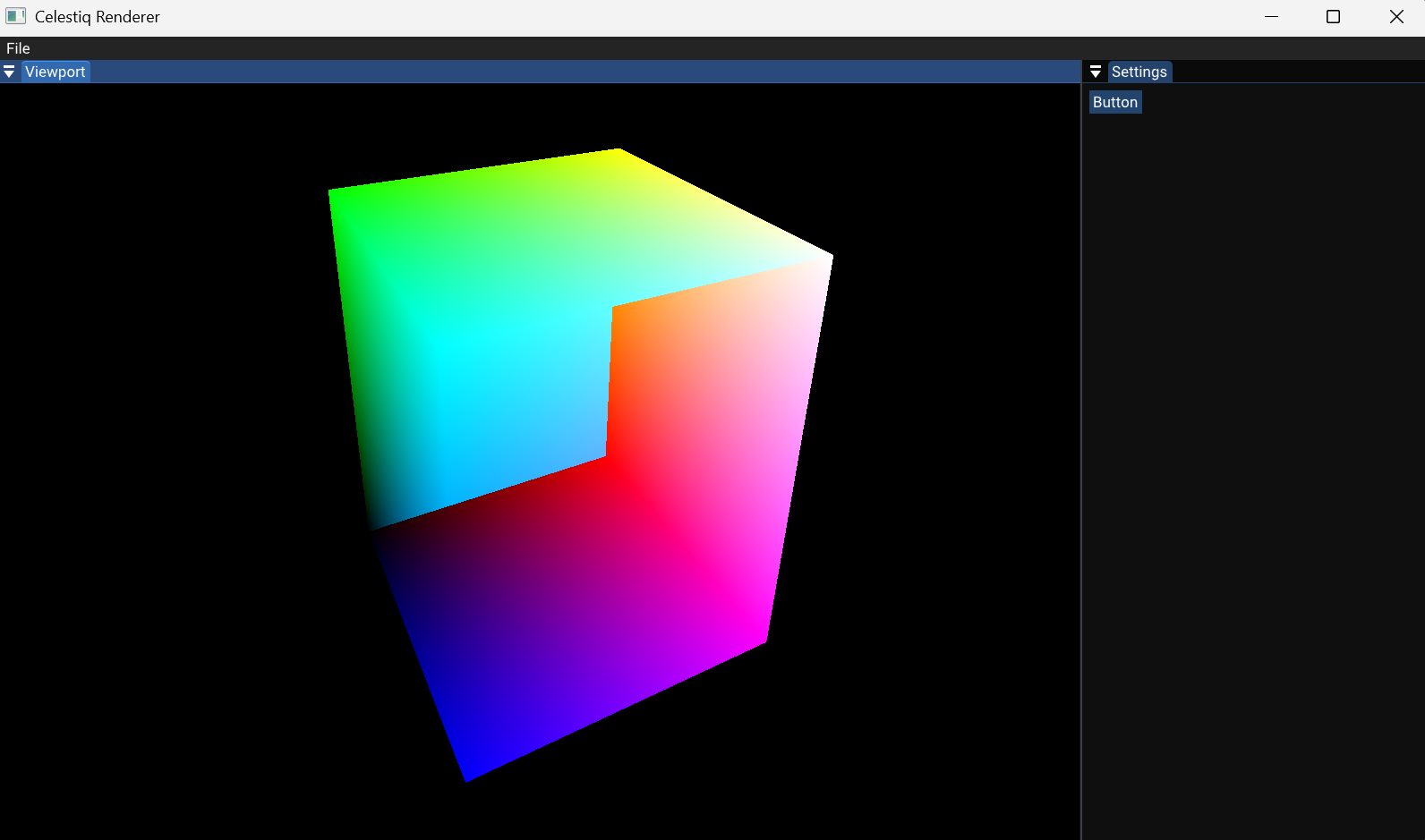Open the File menu
This screenshot has height=840, width=1425.
pyautogui.click(x=18, y=48)
